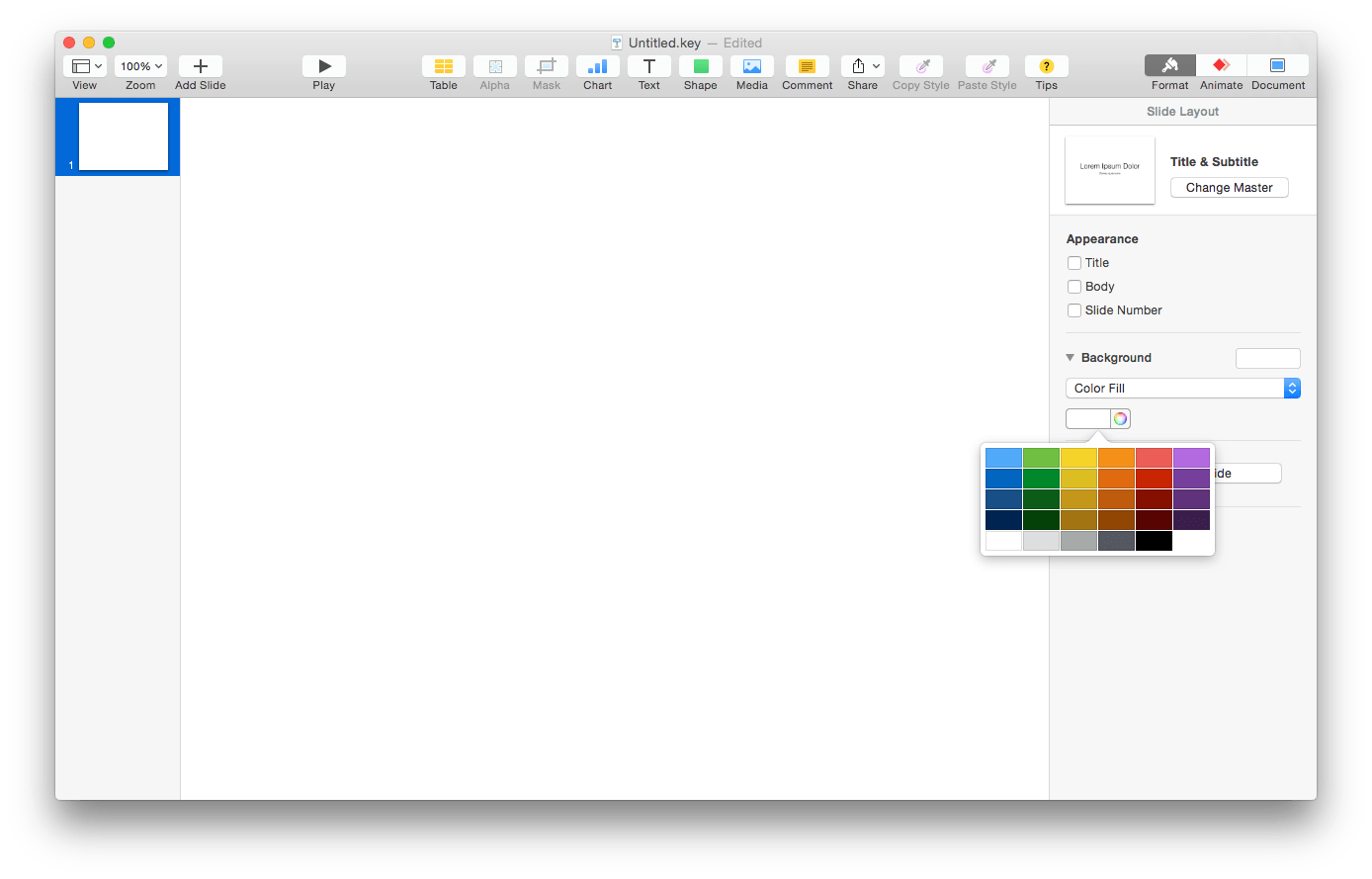Open the View menu in the toolbar
The width and height of the screenshot is (1372, 879).
pos(85,65)
